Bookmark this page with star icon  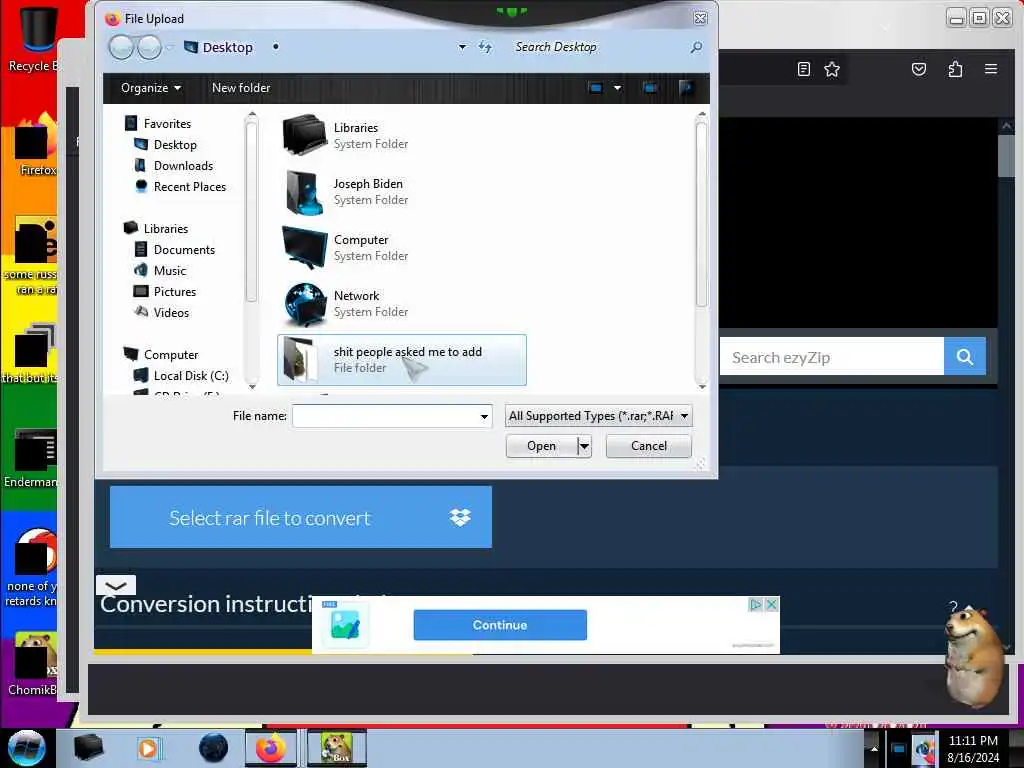pyautogui.click(x=832, y=69)
